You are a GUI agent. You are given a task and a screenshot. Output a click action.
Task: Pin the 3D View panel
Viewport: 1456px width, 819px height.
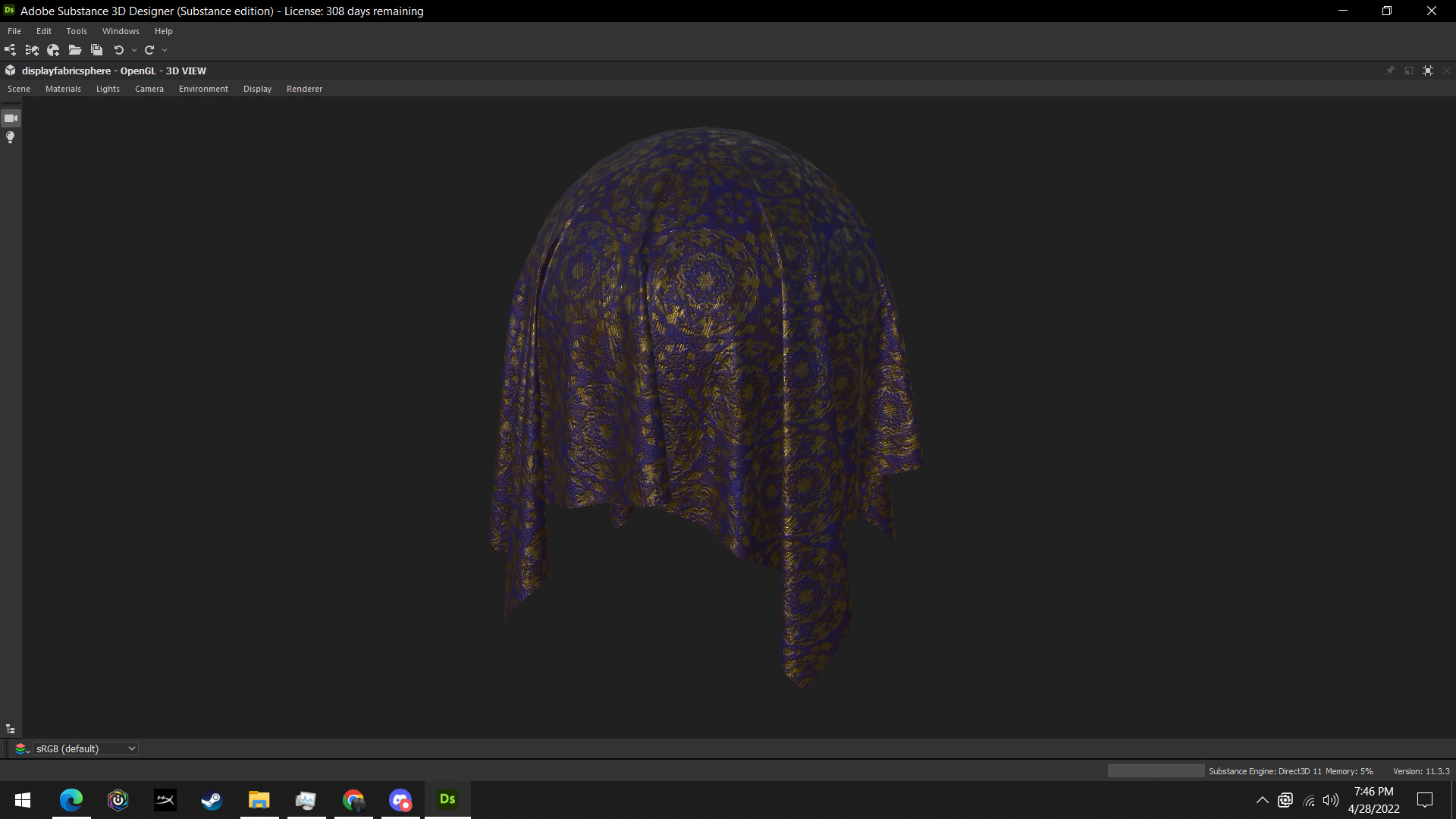1390,70
